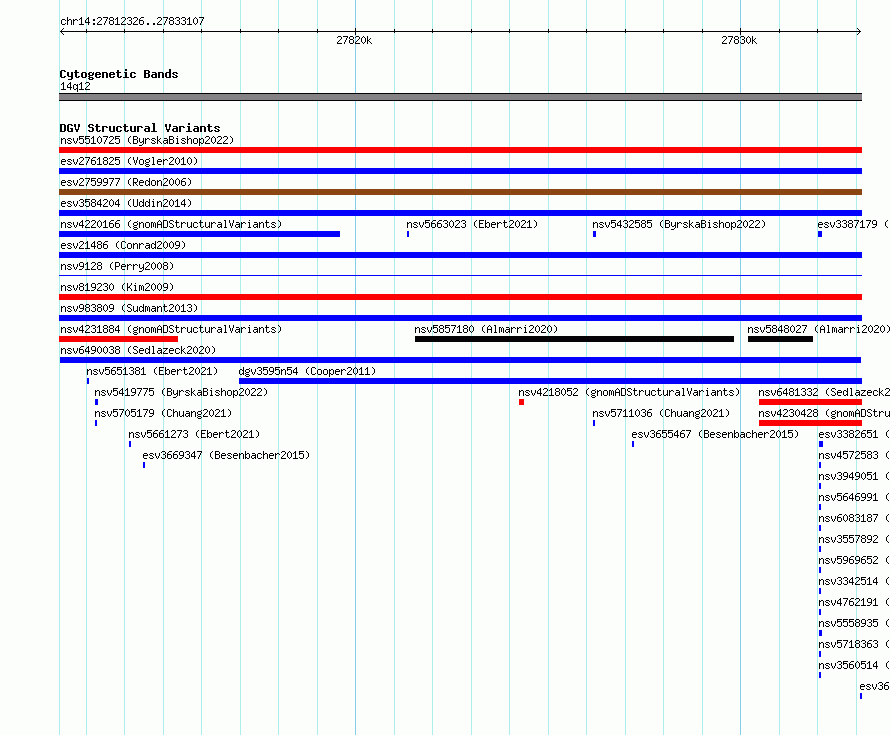Select the nsv3342514 variant label
890x735 pixels.
[x=854, y=581]
